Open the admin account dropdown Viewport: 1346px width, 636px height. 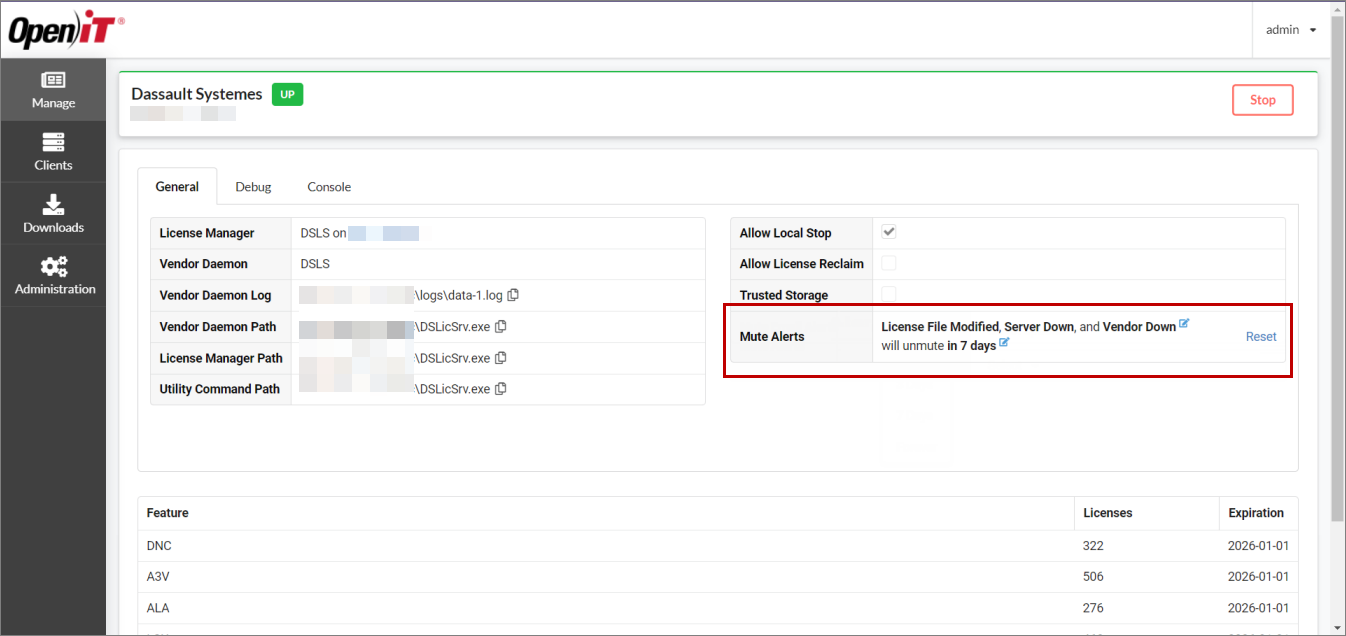(x=1290, y=29)
